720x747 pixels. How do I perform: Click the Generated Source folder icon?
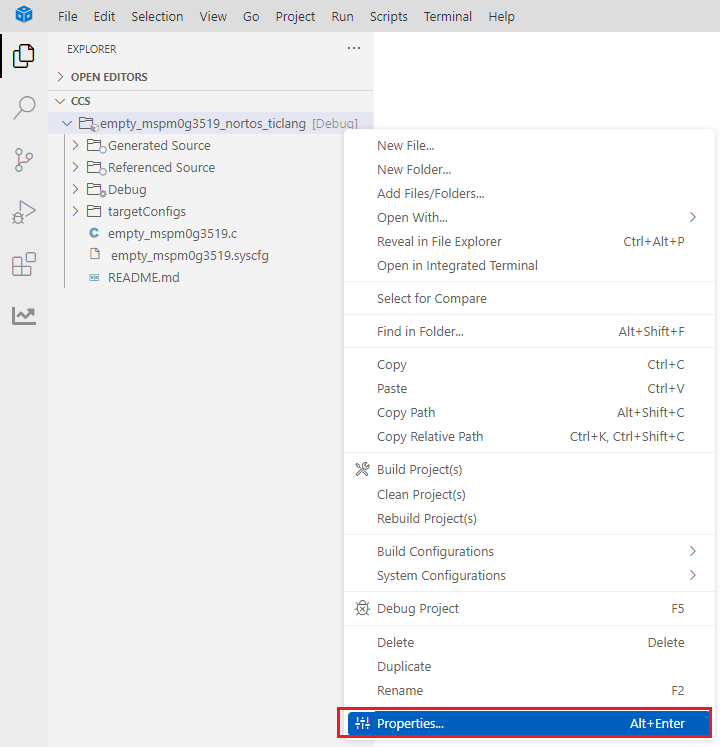click(96, 145)
